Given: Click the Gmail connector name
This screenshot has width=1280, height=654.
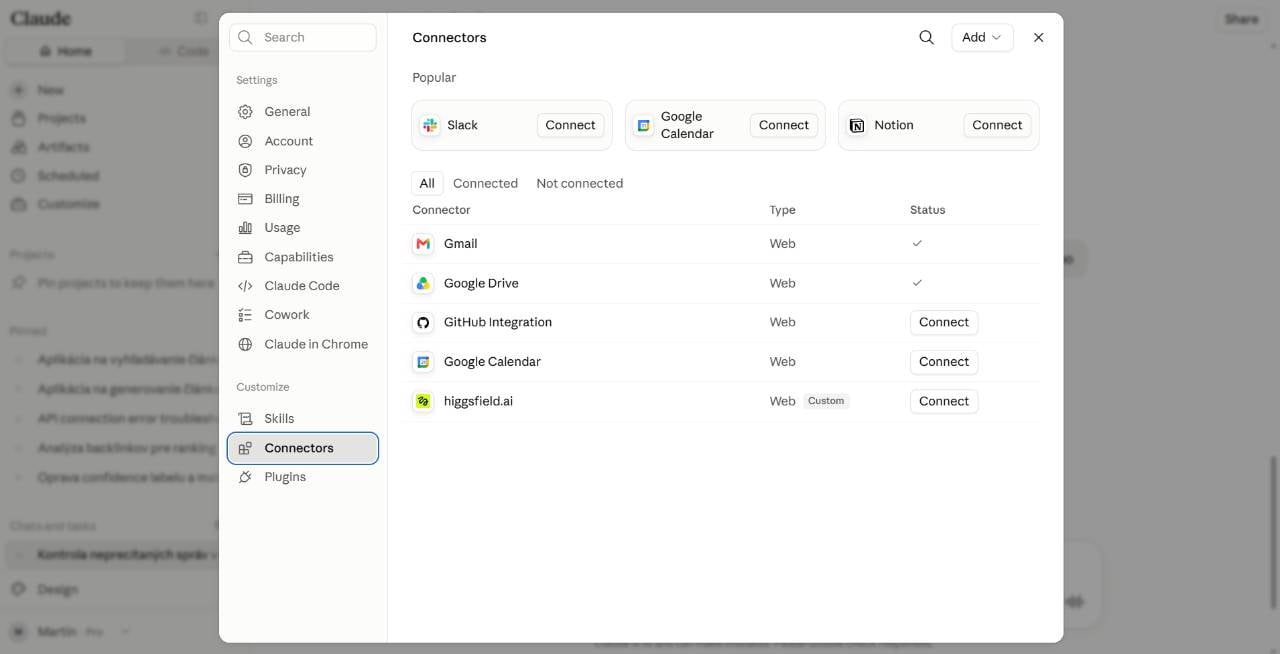Looking at the screenshot, I should pyautogui.click(x=460, y=244).
